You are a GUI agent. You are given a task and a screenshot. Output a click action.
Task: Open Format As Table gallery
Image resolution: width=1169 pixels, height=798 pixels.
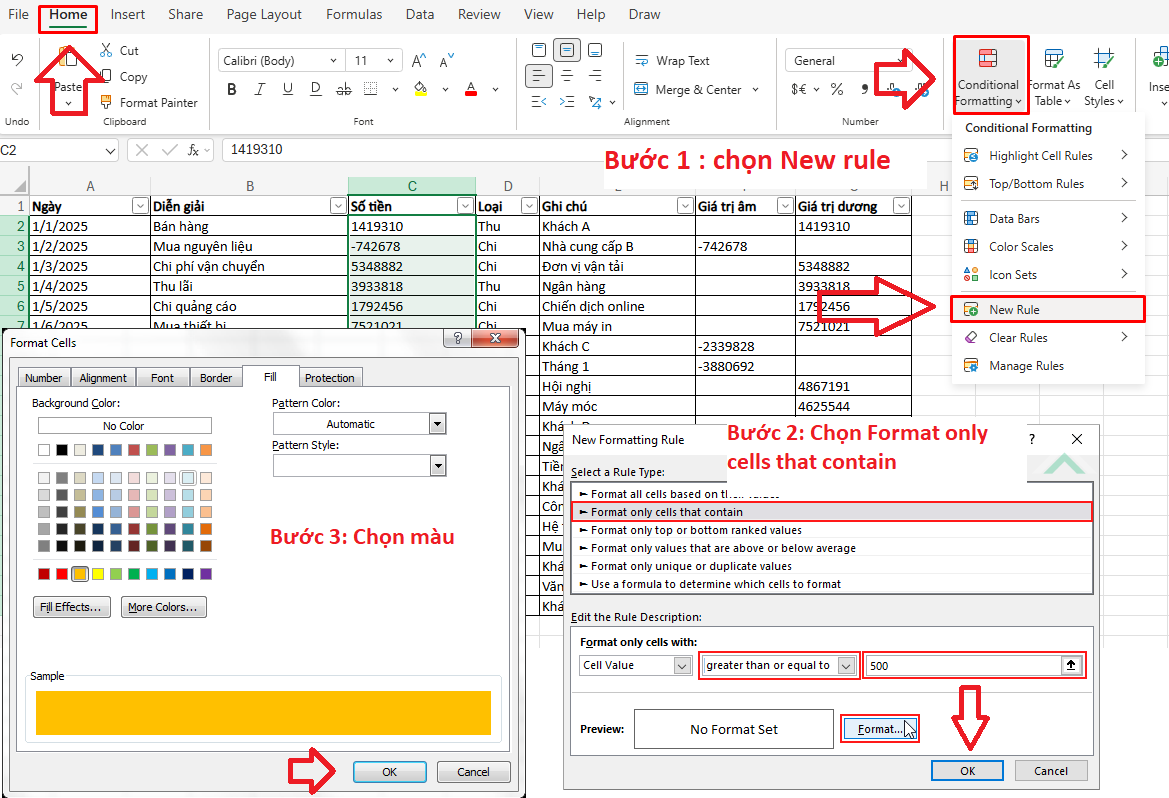(1054, 75)
